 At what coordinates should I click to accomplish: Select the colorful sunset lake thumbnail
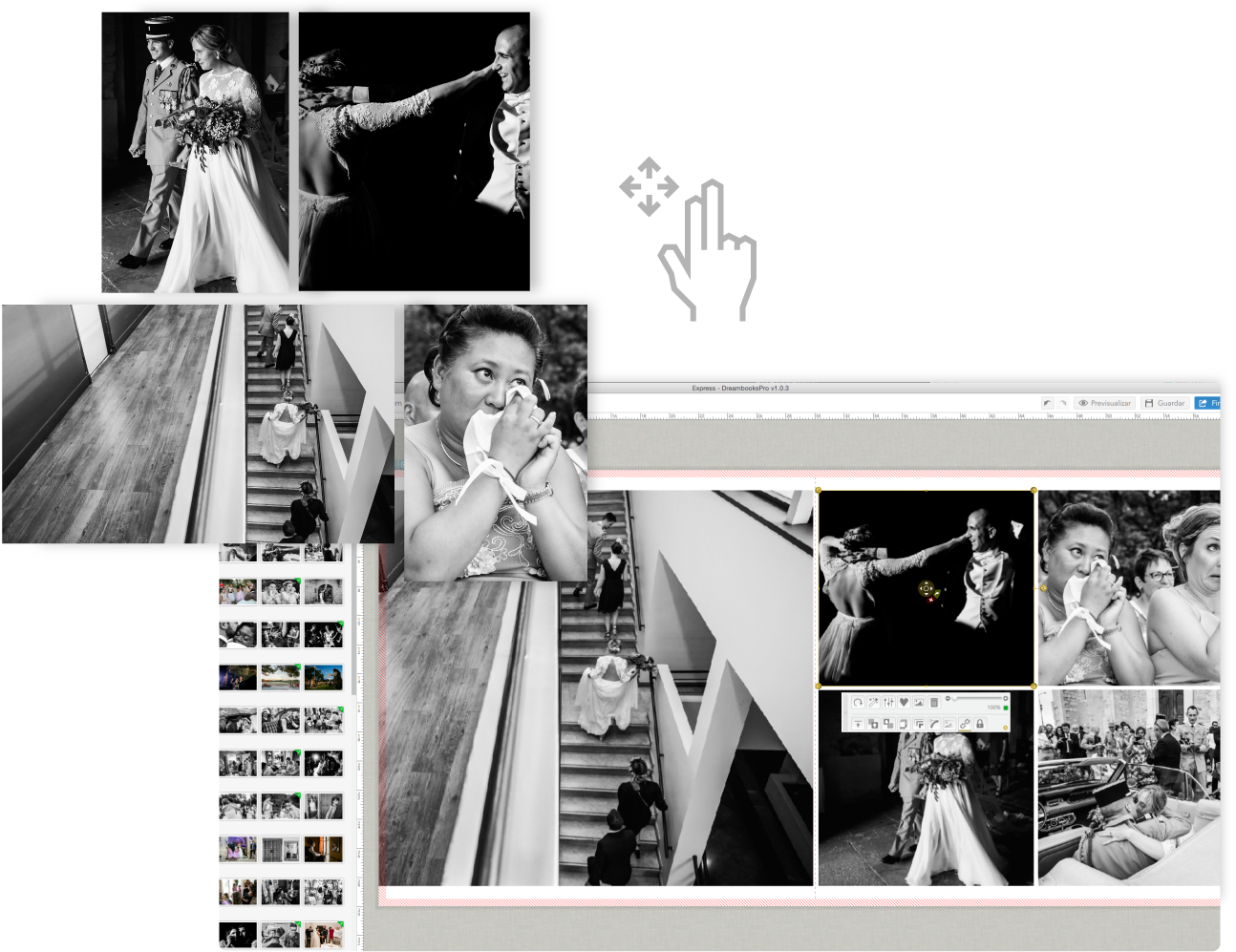click(x=281, y=677)
